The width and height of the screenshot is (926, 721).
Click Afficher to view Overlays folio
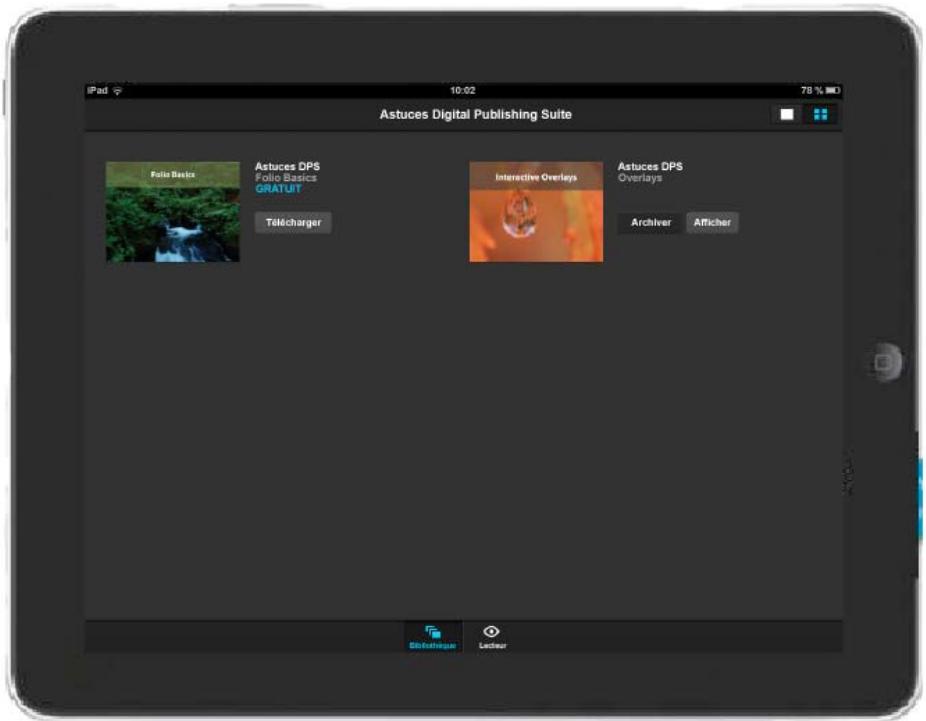pyautogui.click(x=712, y=223)
